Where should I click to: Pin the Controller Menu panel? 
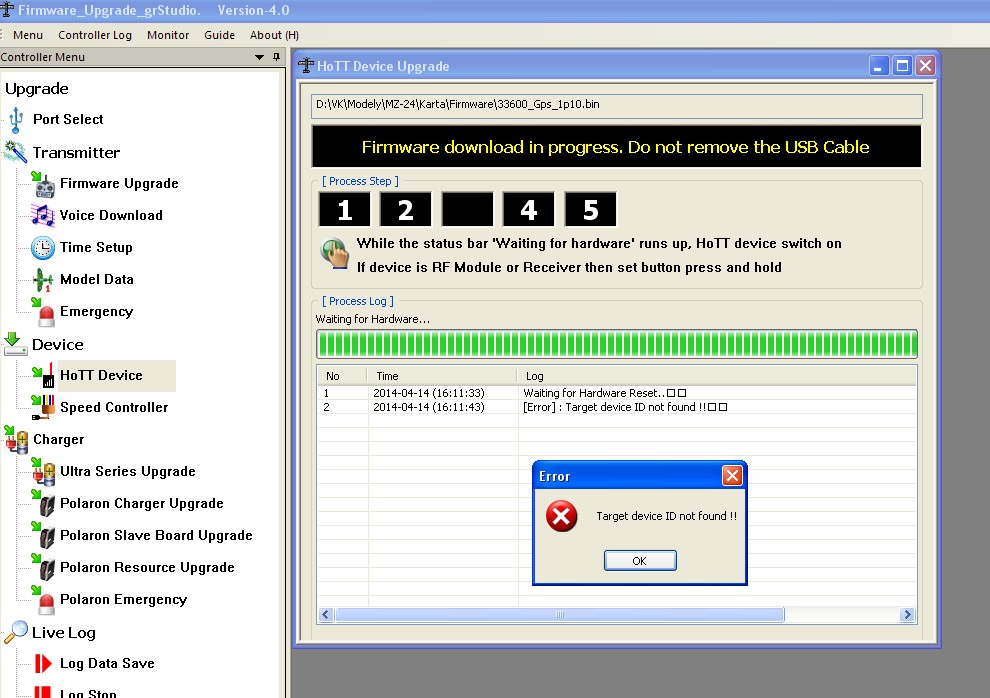click(x=277, y=58)
